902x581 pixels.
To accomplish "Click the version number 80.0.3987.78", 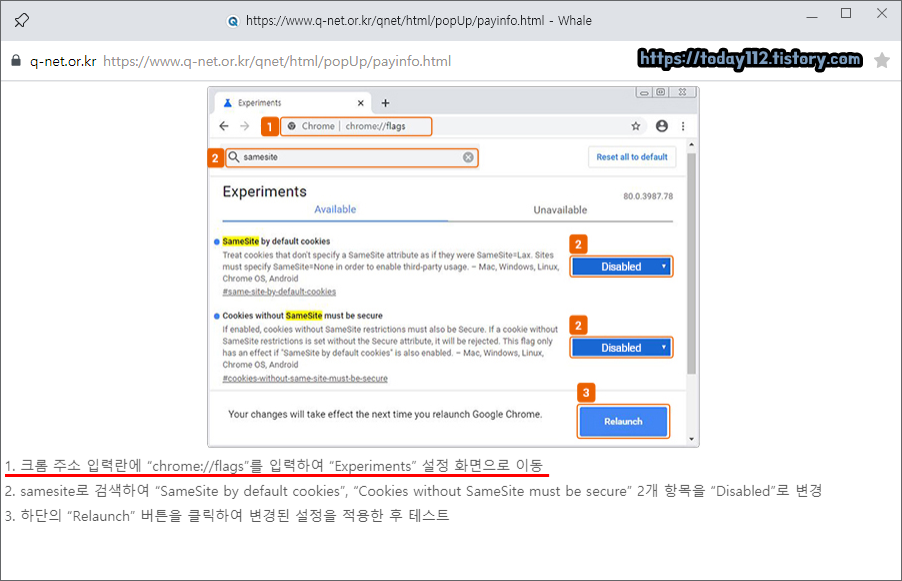I will click(648, 196).
